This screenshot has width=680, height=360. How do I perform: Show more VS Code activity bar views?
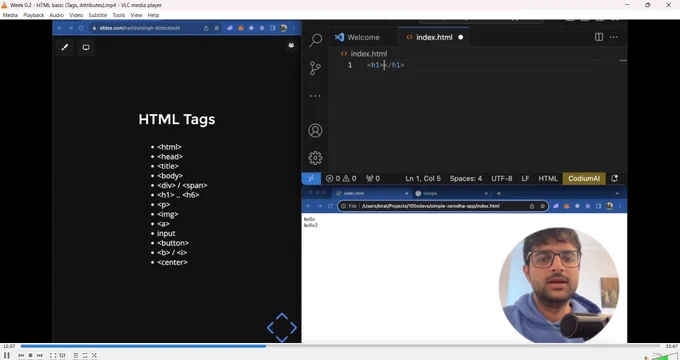tap(315, 96)
